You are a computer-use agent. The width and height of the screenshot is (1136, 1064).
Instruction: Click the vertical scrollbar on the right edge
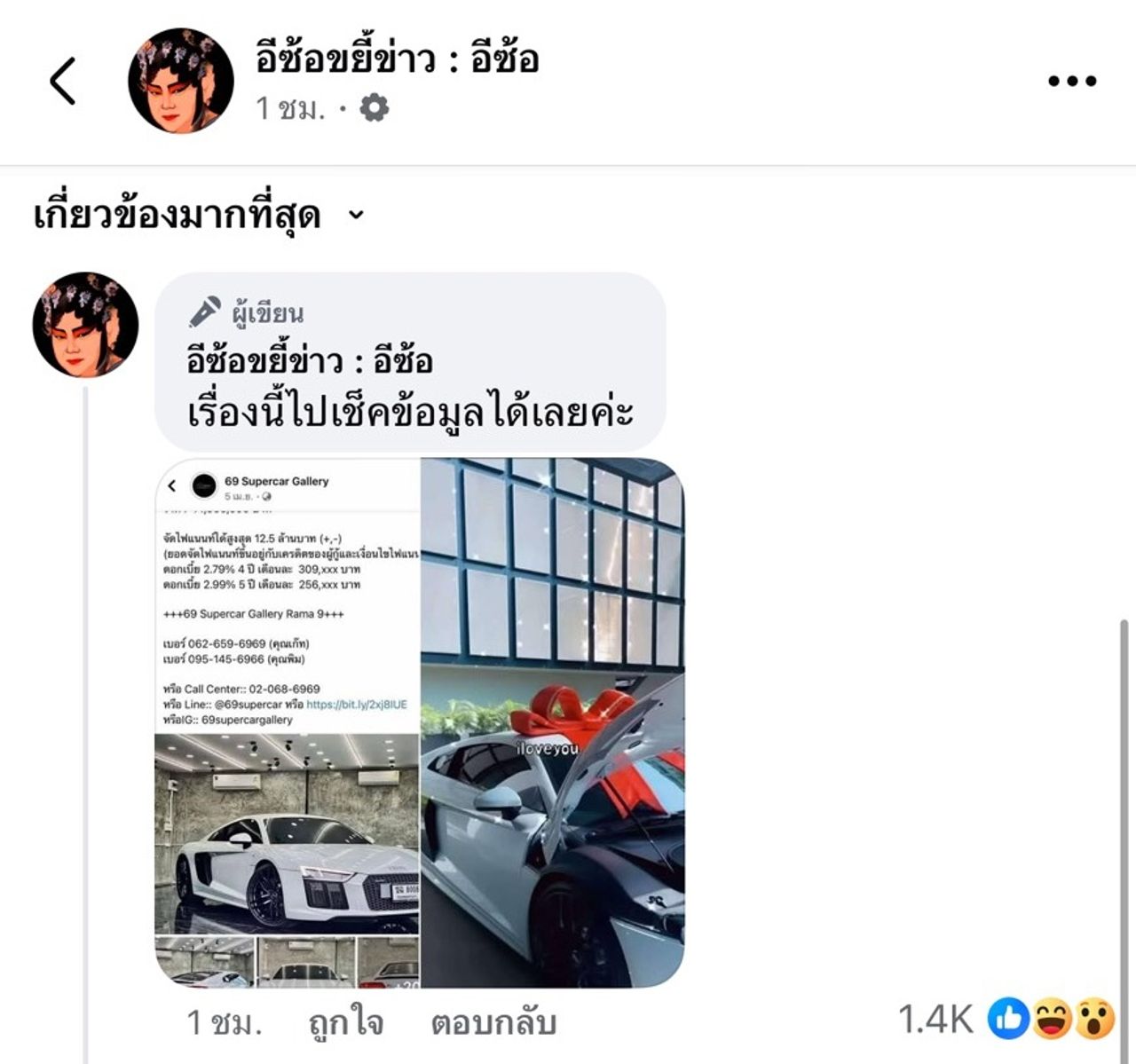tap(1124, 841)
